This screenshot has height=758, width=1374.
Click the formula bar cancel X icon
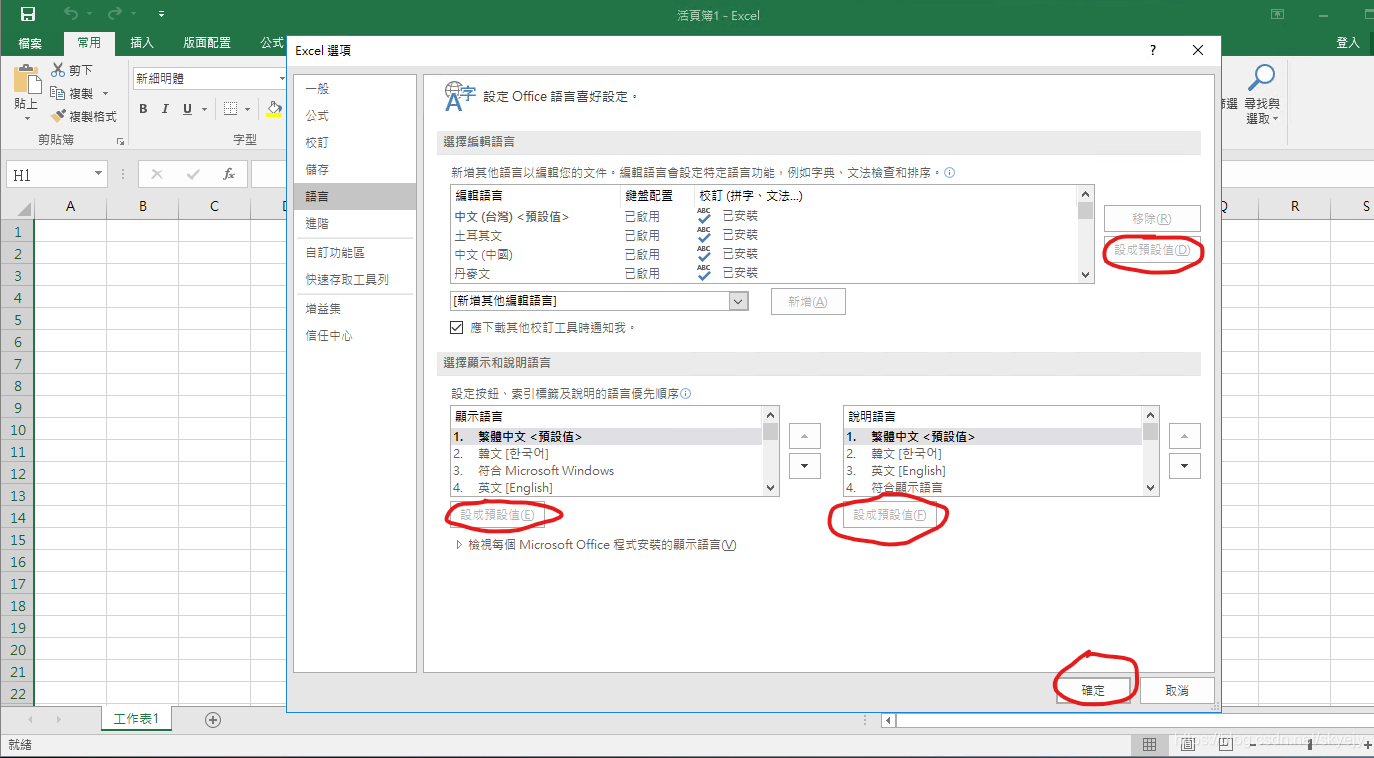point(156,174)
